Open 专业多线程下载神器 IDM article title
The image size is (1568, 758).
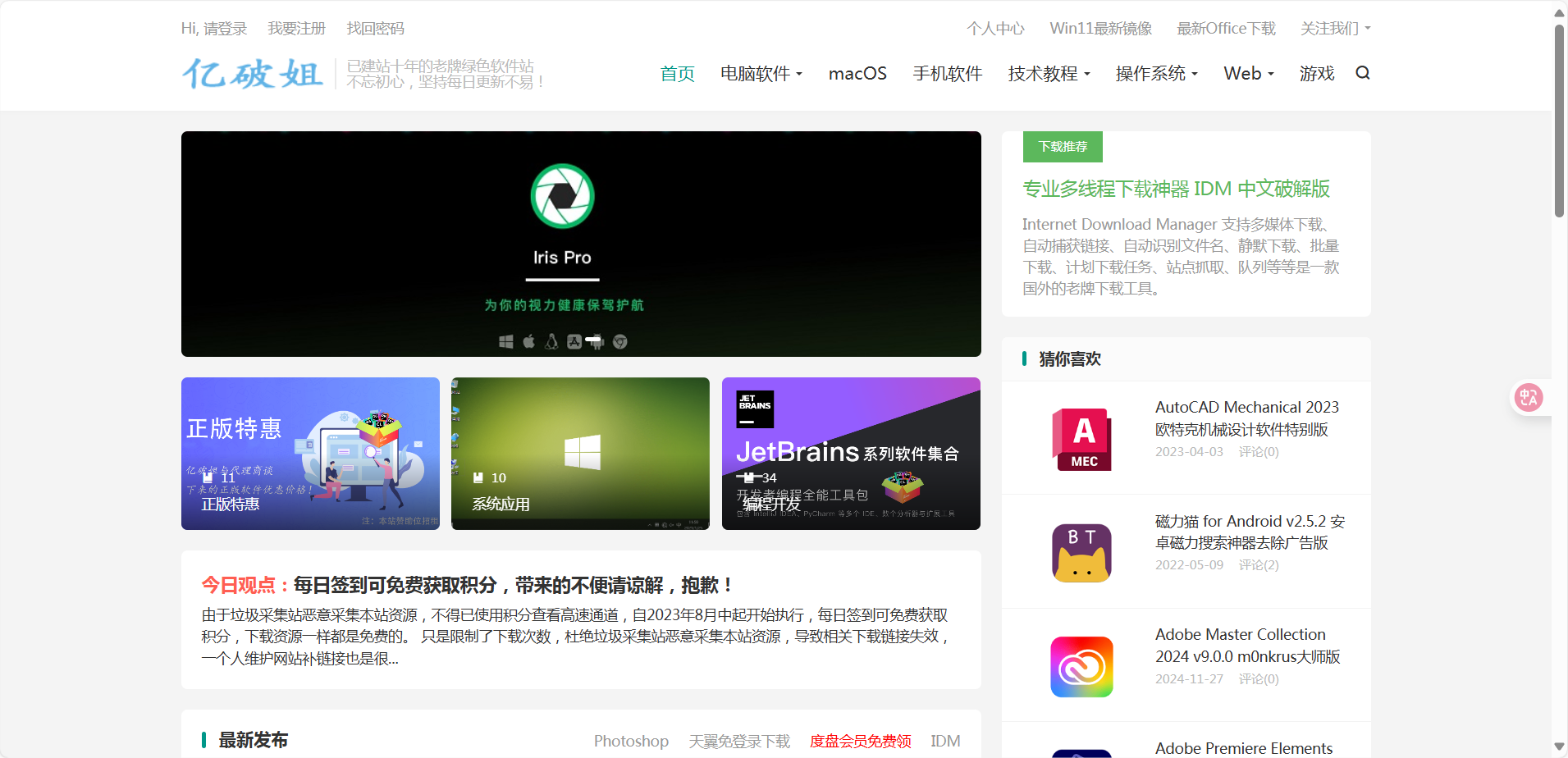tap(1176, 189)
